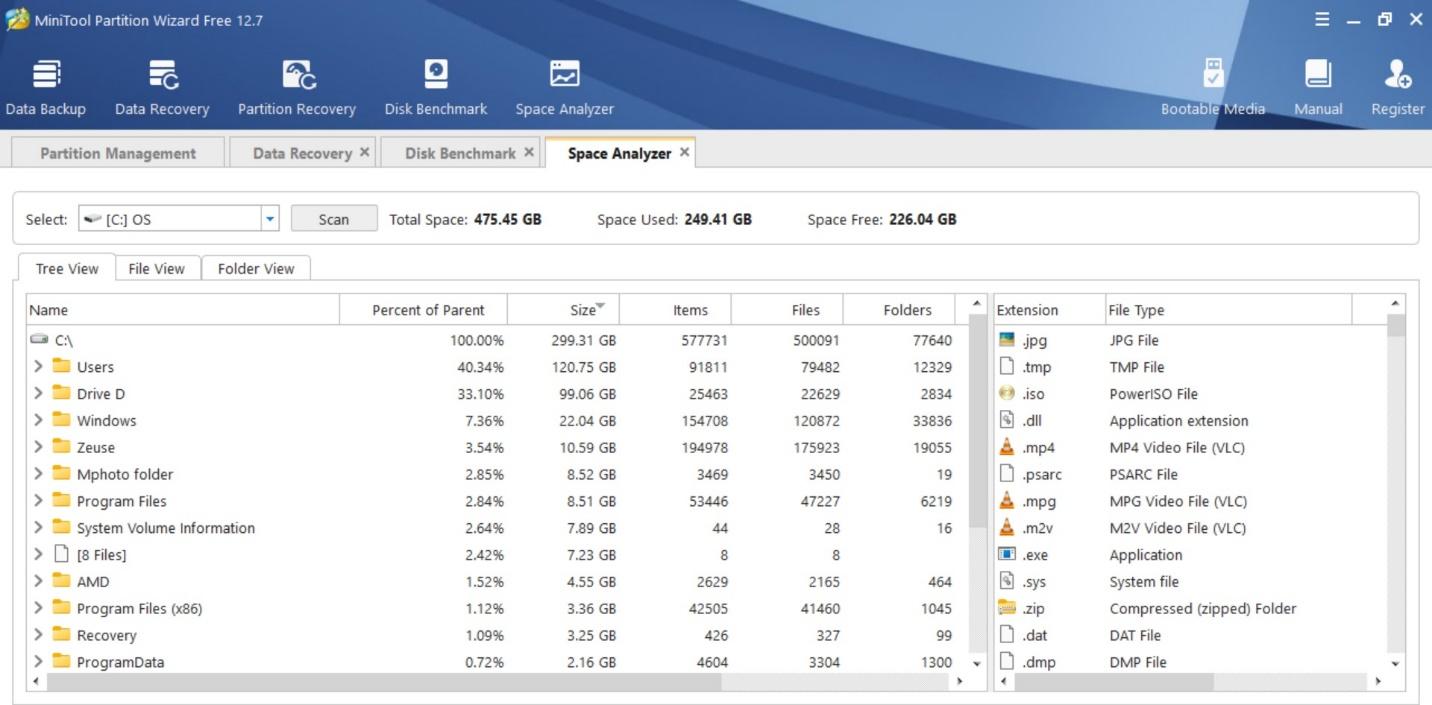The width and height of the screenshot is (1432, 705).
Task: Sort by the Folders column header
Action: 899,310
